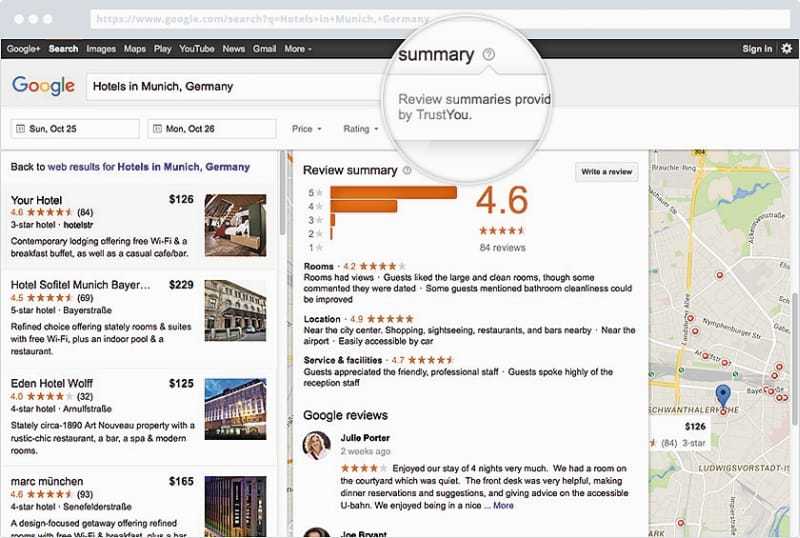Click the Review summary help icon
The image size is (800, 538).
pos(407,171)
